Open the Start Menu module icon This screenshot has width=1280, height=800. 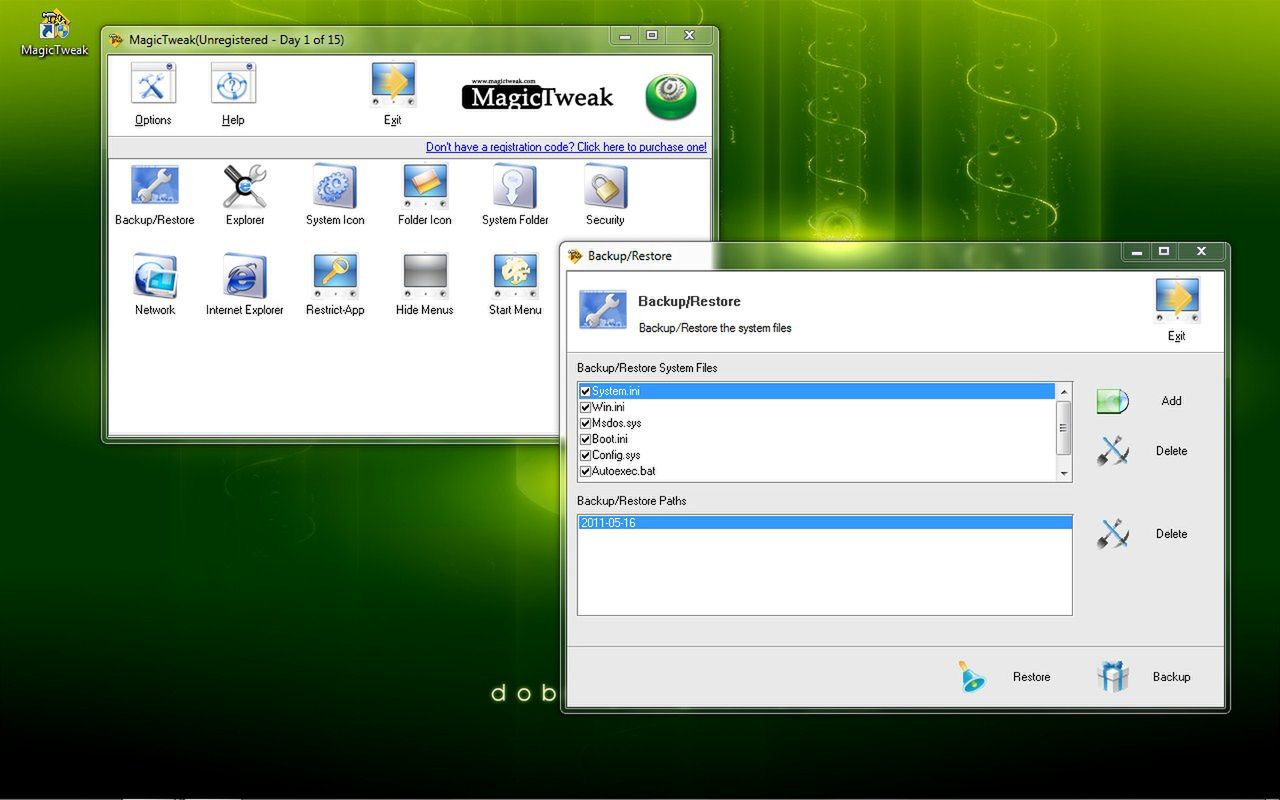click(x=515, y=276)
